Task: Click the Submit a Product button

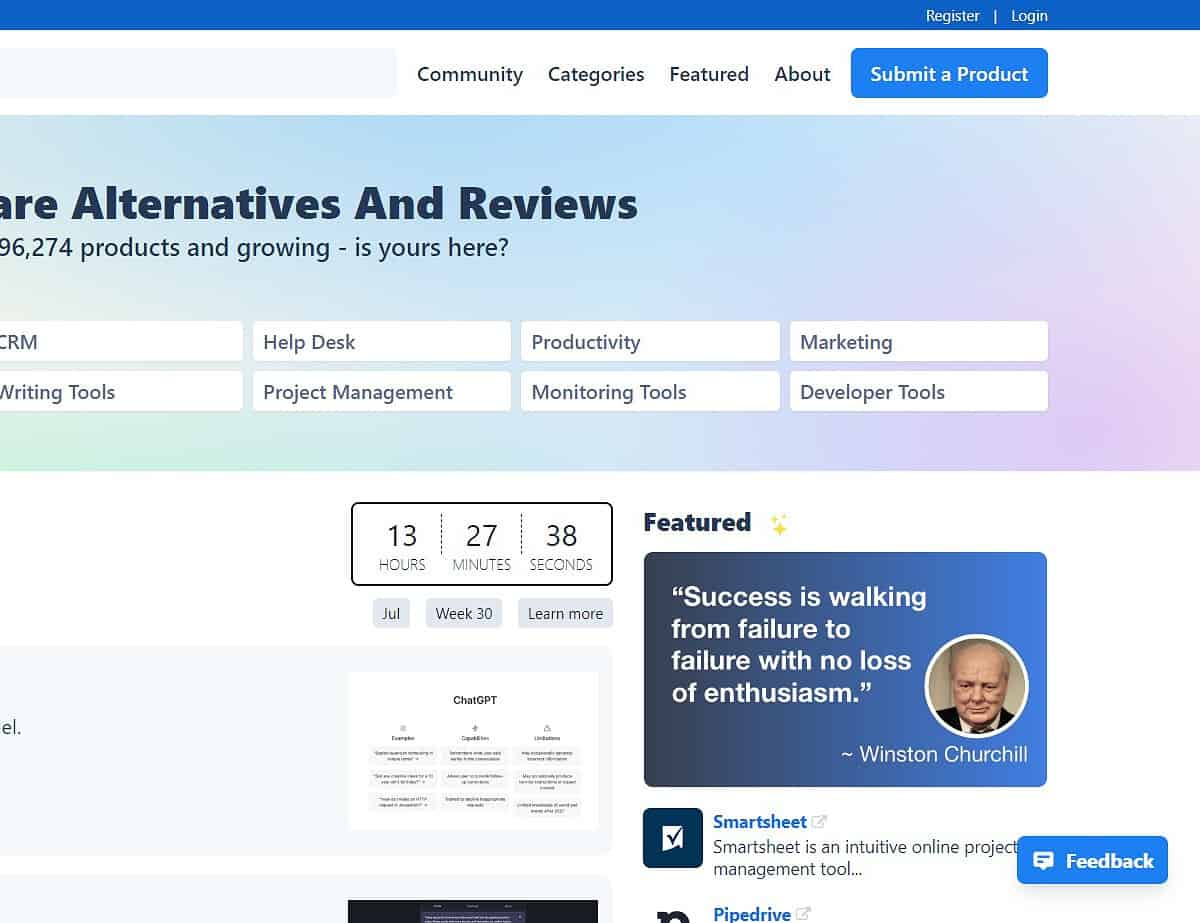Action: (x=949, y=74)
